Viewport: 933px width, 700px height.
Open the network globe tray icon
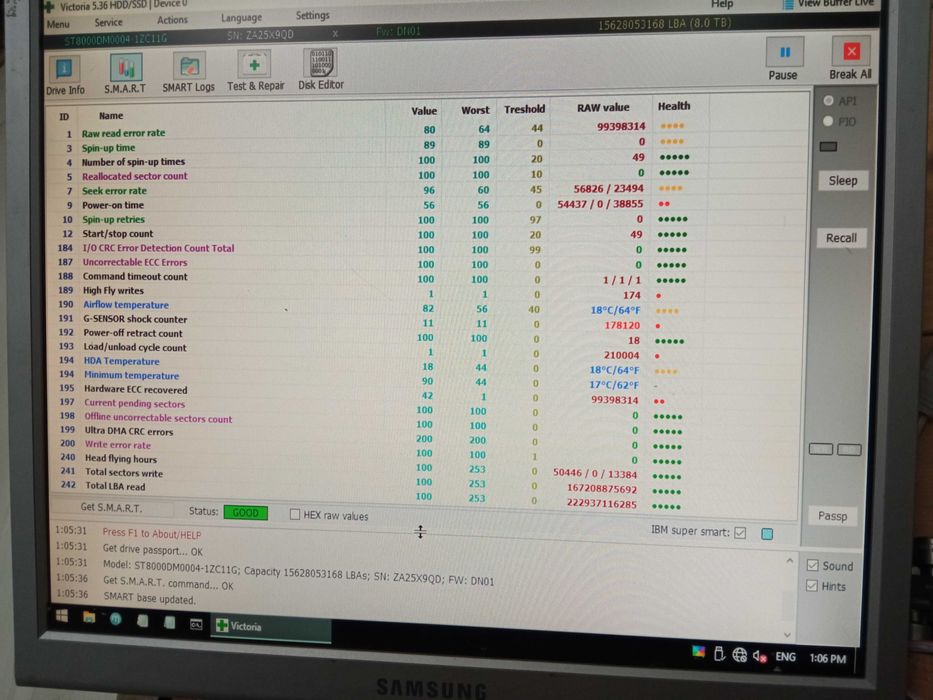point(740,655)
